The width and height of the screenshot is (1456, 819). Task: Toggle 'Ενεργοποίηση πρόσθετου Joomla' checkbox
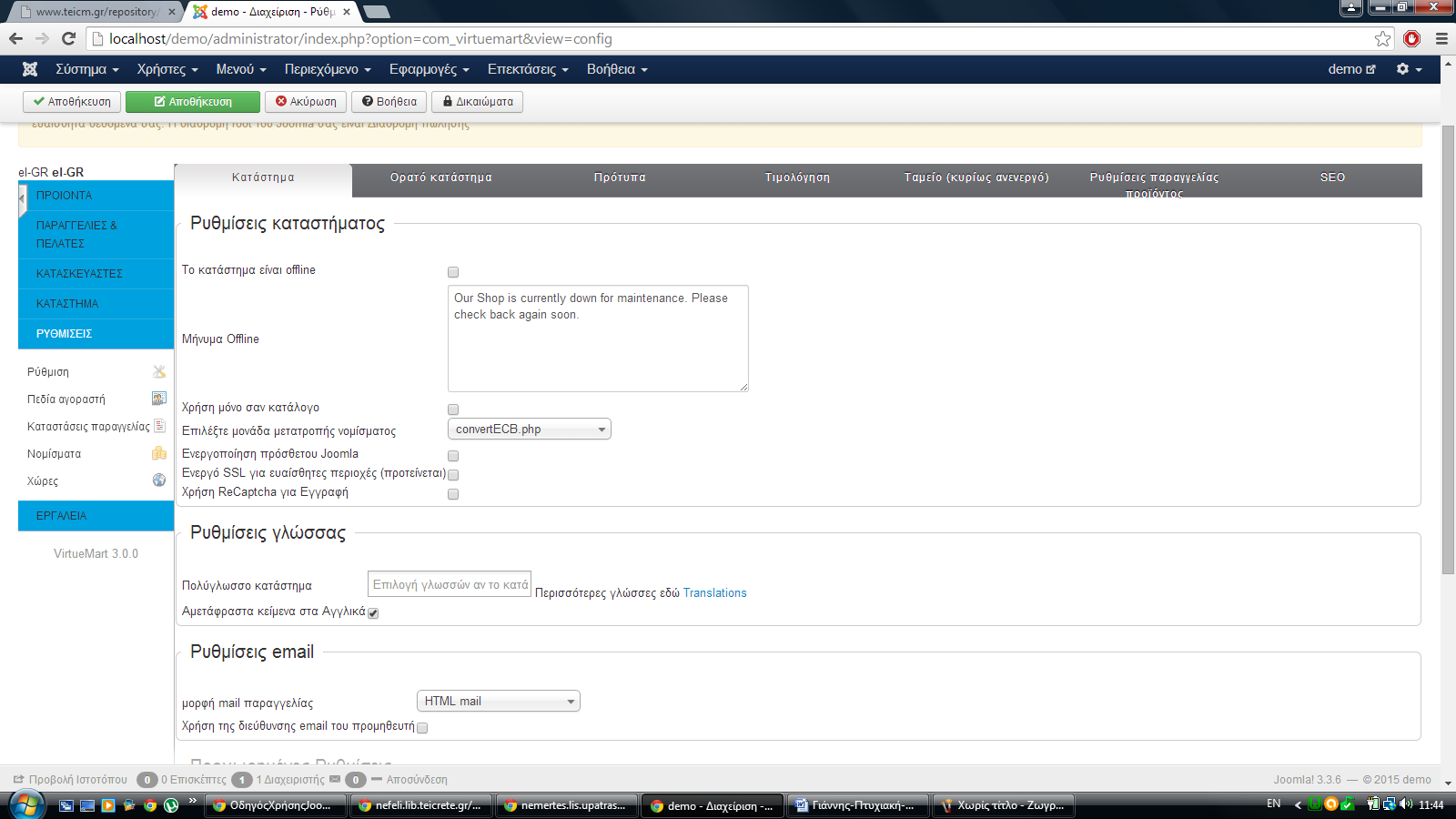pyautogui.click(x=453, y=456)
